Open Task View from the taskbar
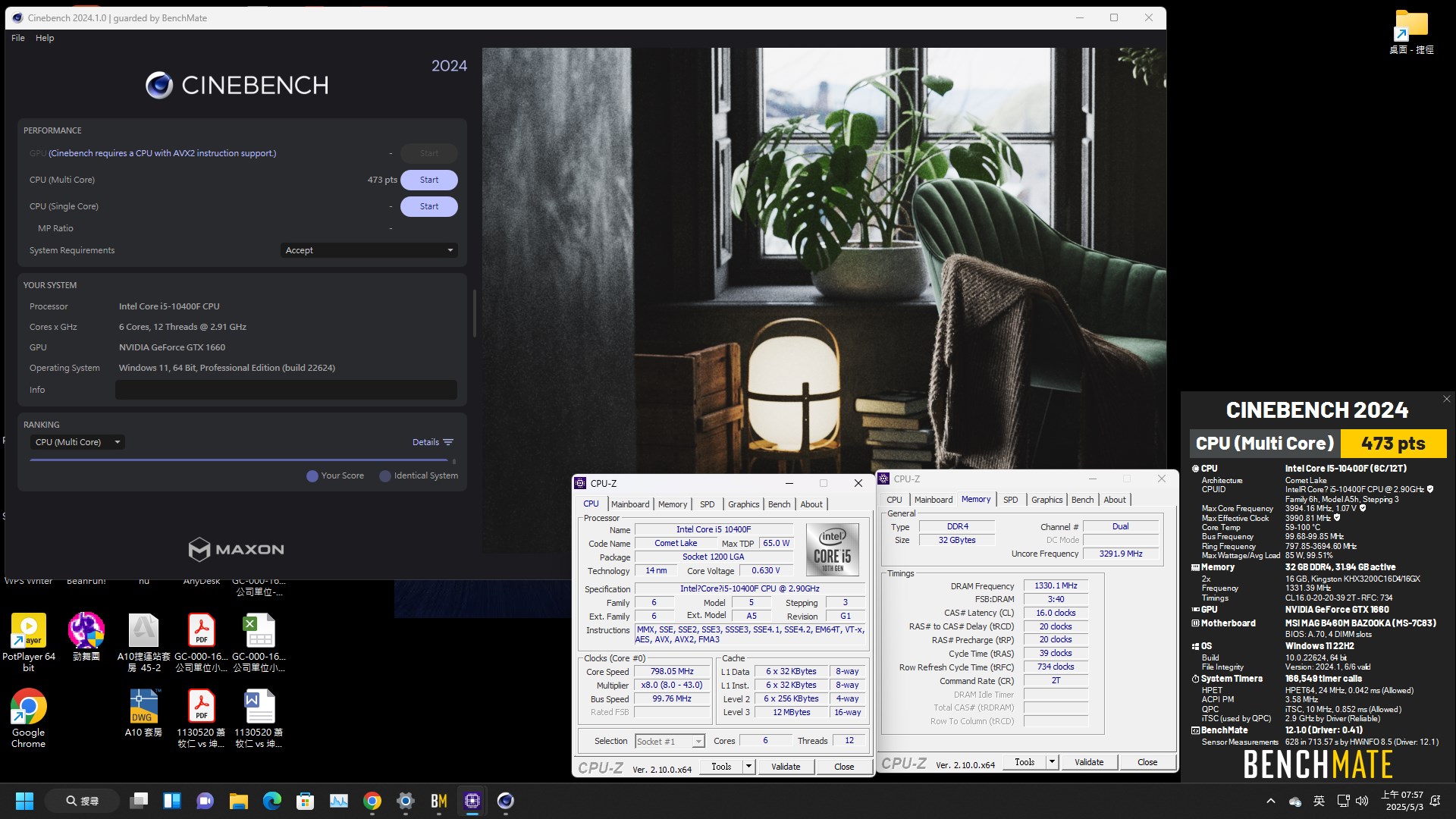Screen dimensions: 1456x819 coord(139,801)
